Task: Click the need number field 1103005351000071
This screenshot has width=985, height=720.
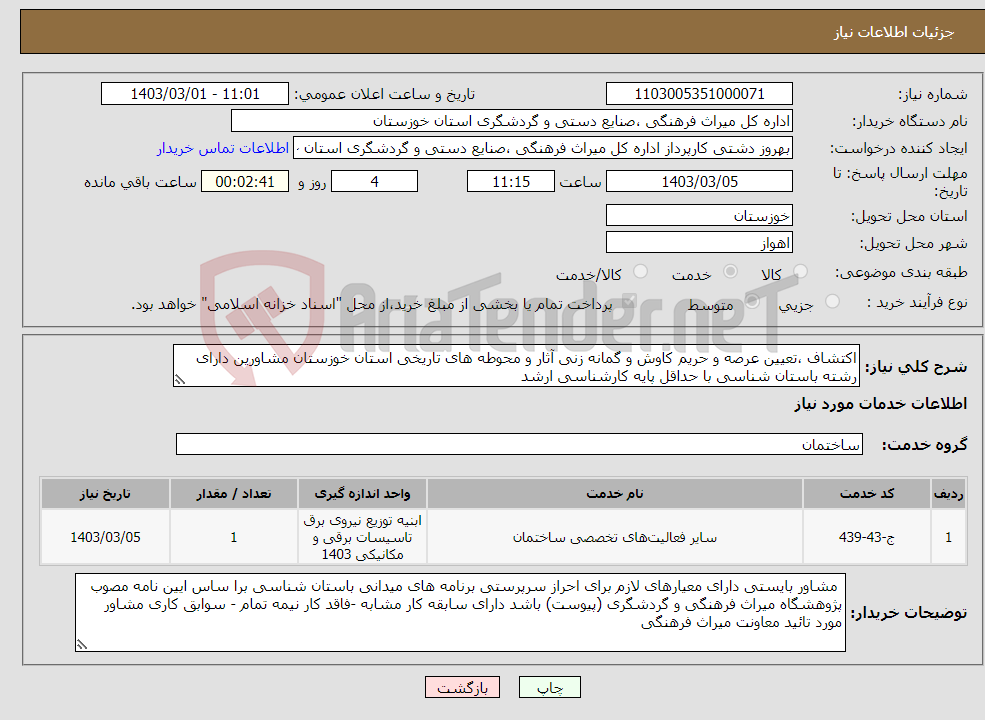Action: [699, 94]
